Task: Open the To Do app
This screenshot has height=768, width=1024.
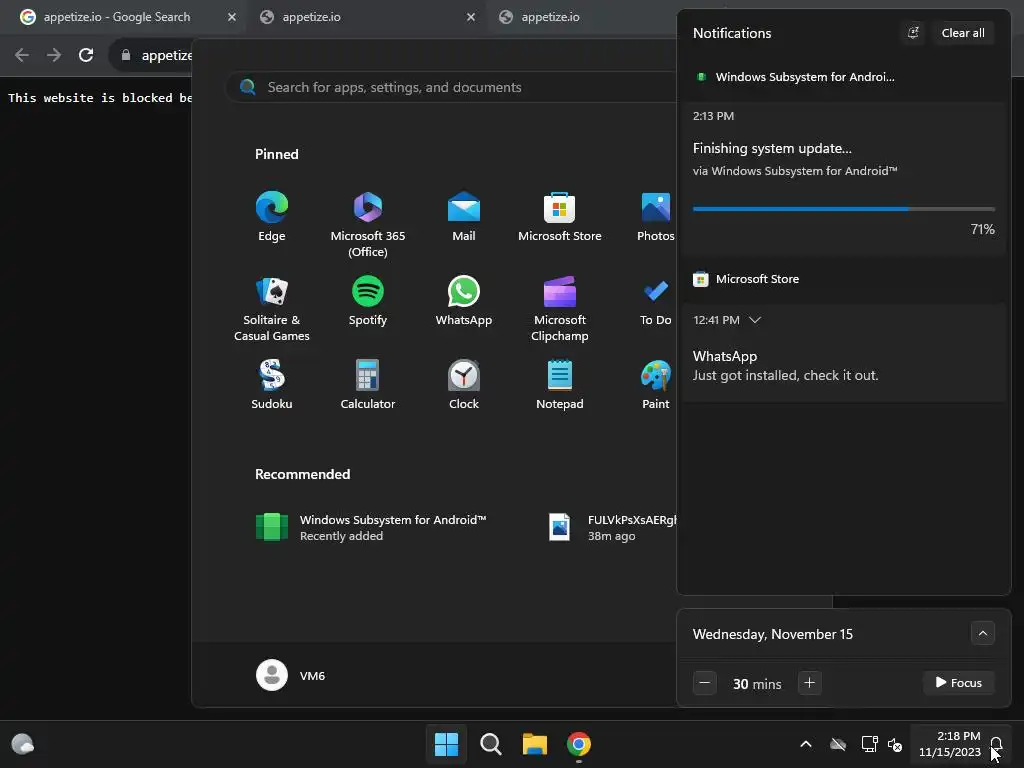Action: point(656,301)
